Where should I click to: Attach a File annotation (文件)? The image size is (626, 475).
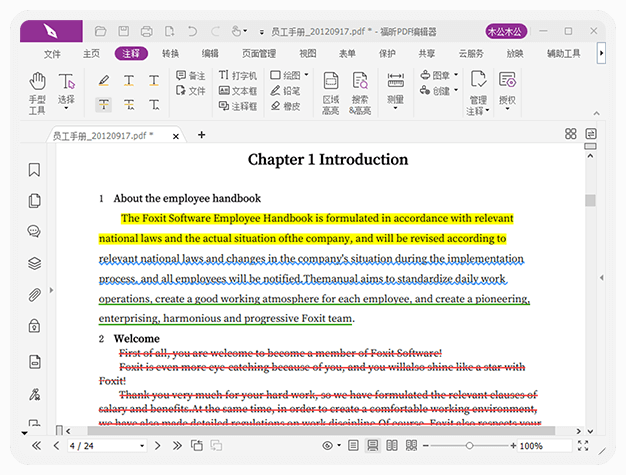(191, 91)
